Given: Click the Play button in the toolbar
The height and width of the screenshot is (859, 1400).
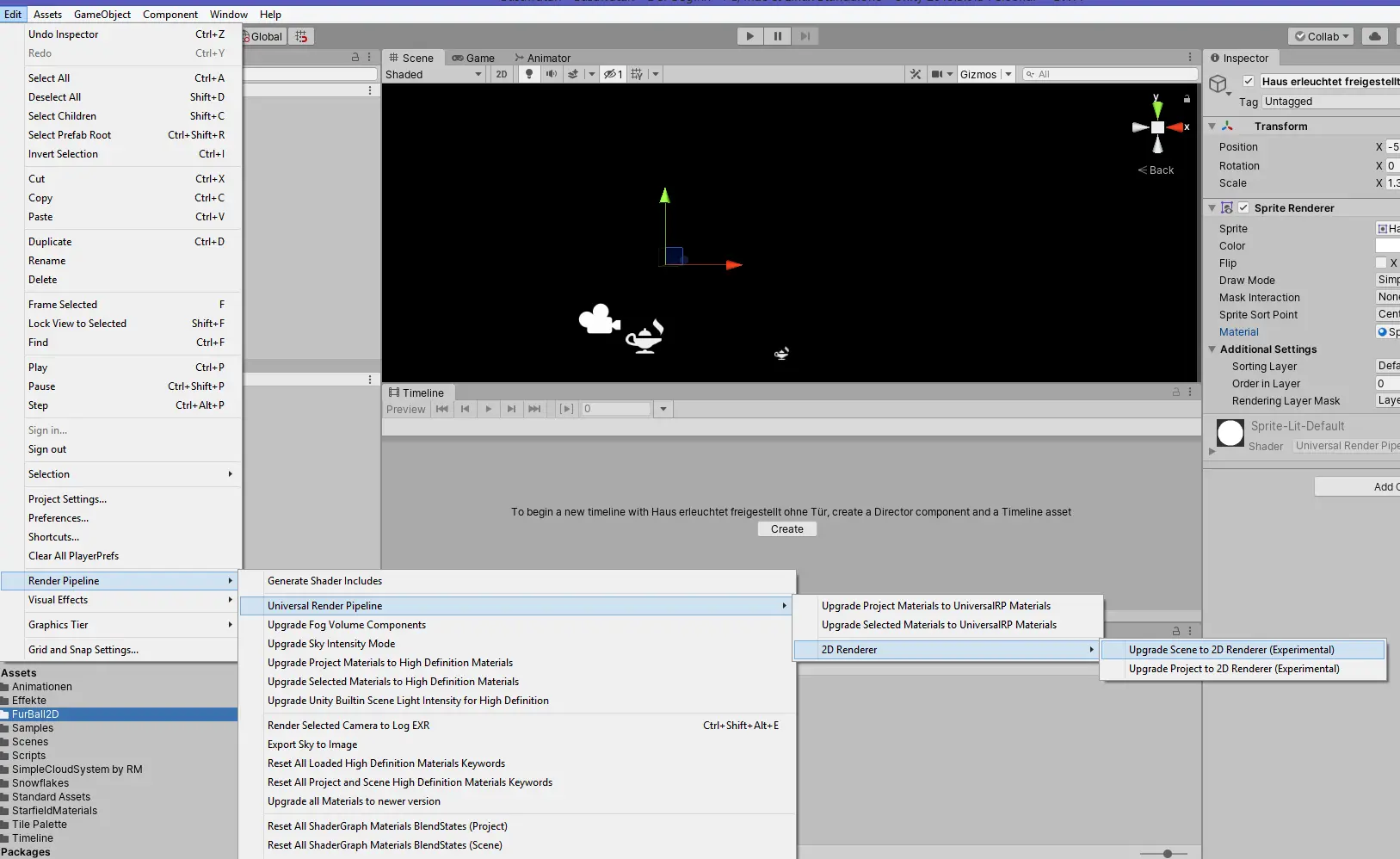Looking at the screenshot, I should [x=750, y=36].
